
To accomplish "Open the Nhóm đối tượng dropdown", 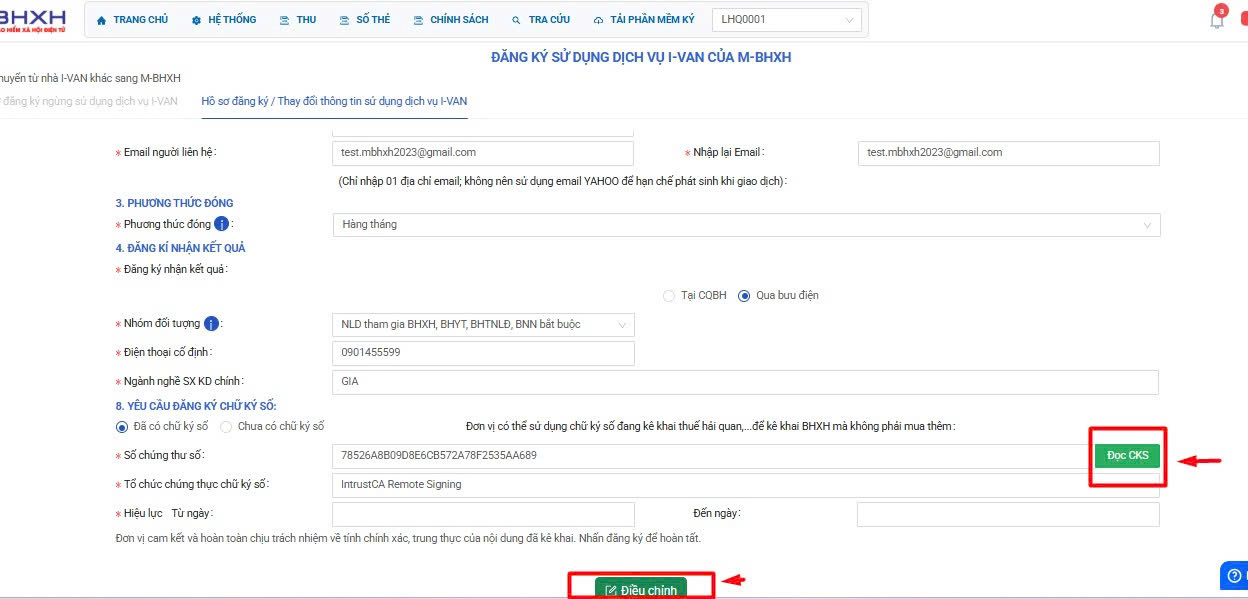I will click(482, 325).
